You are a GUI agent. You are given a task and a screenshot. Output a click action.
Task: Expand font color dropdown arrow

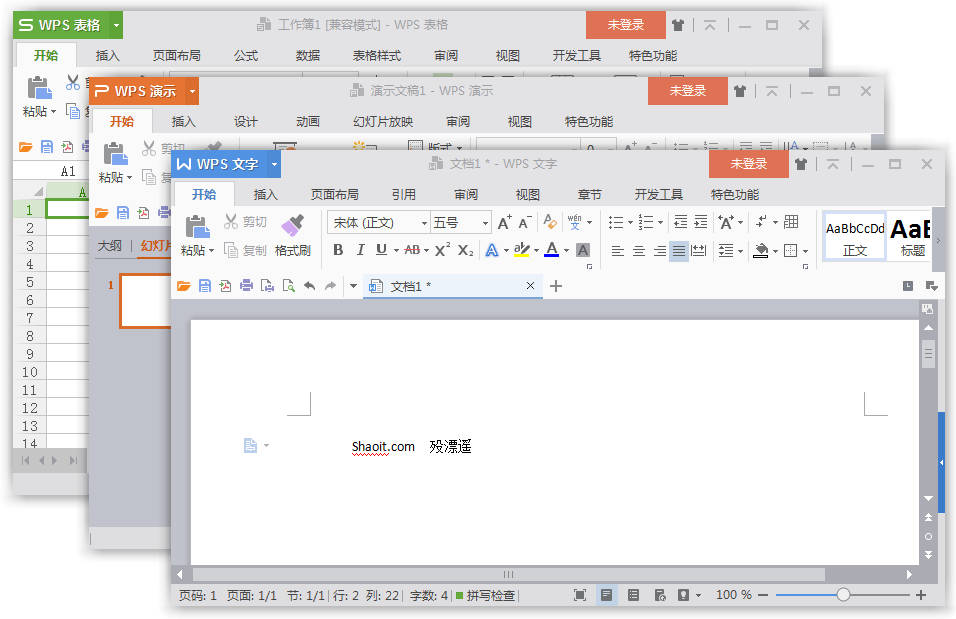566,251
